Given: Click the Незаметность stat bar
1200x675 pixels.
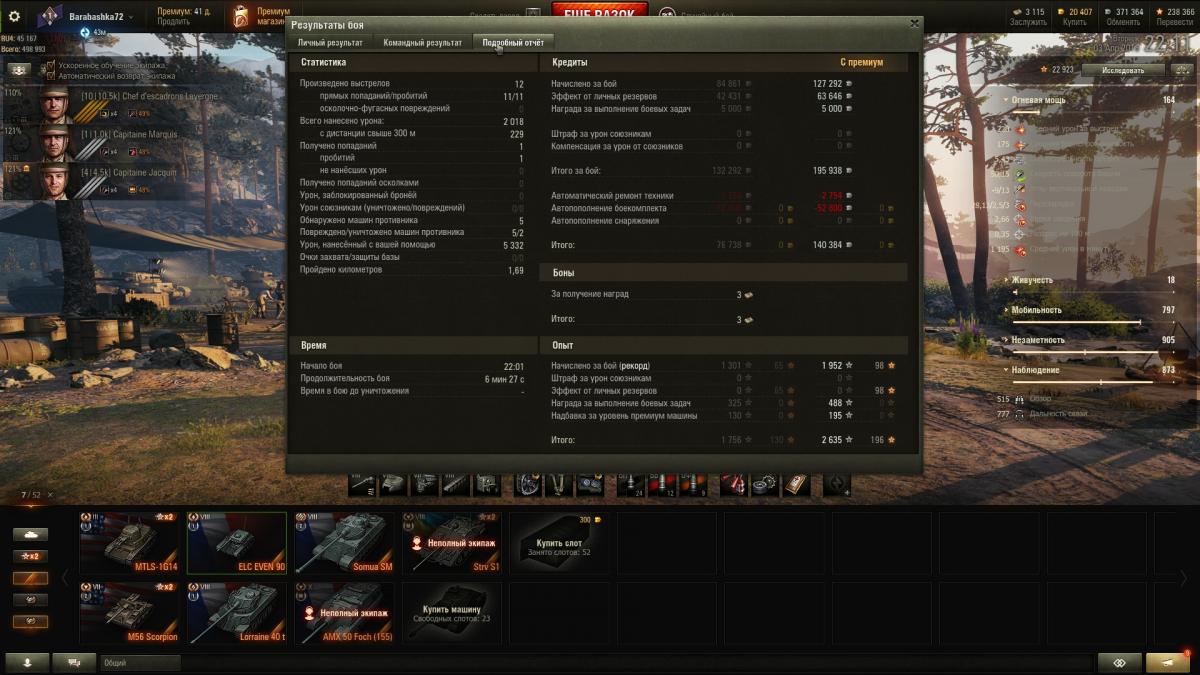Looking at the screenshot, I should click(1095, 352).
